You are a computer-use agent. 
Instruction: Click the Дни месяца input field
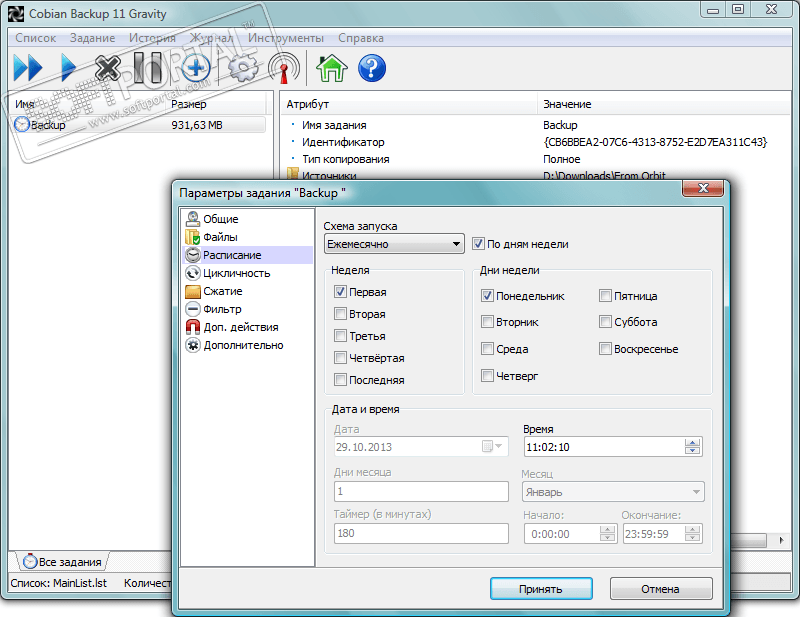(x=421, y=491)
